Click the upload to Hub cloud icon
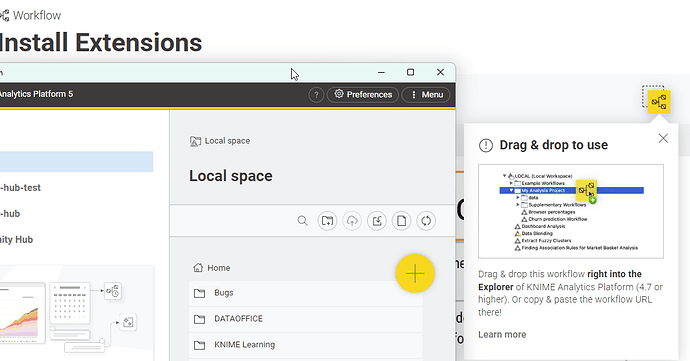The height and width of the screenshot is (361, 690). (x=352, y=221)
